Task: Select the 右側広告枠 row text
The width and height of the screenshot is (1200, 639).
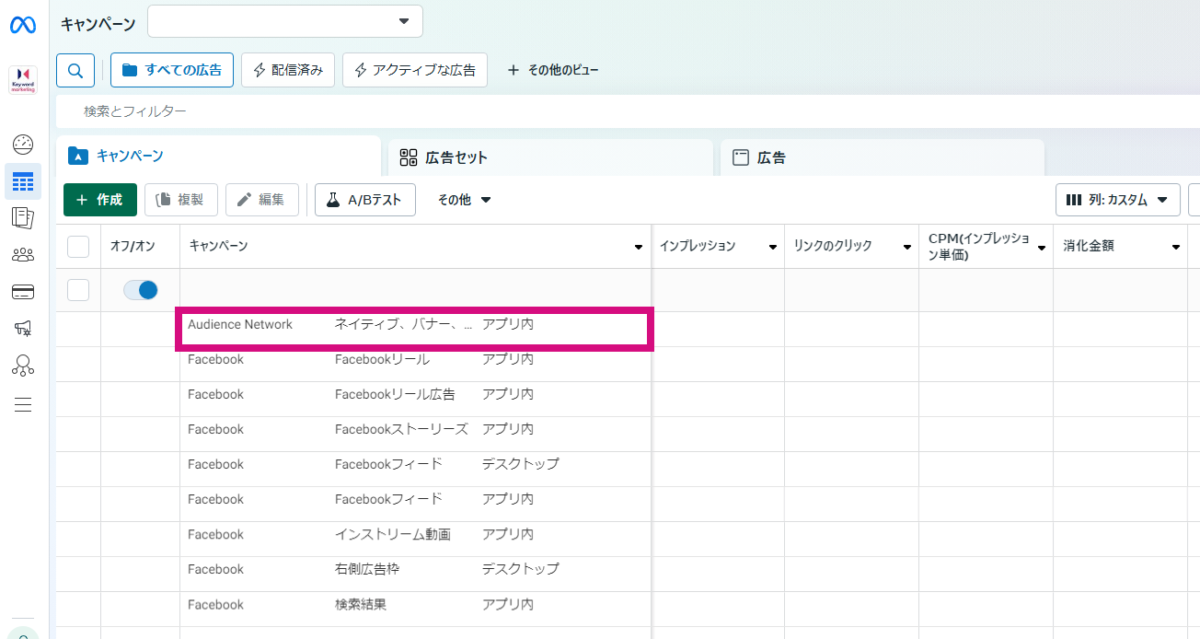Action: tap(368, 569)
